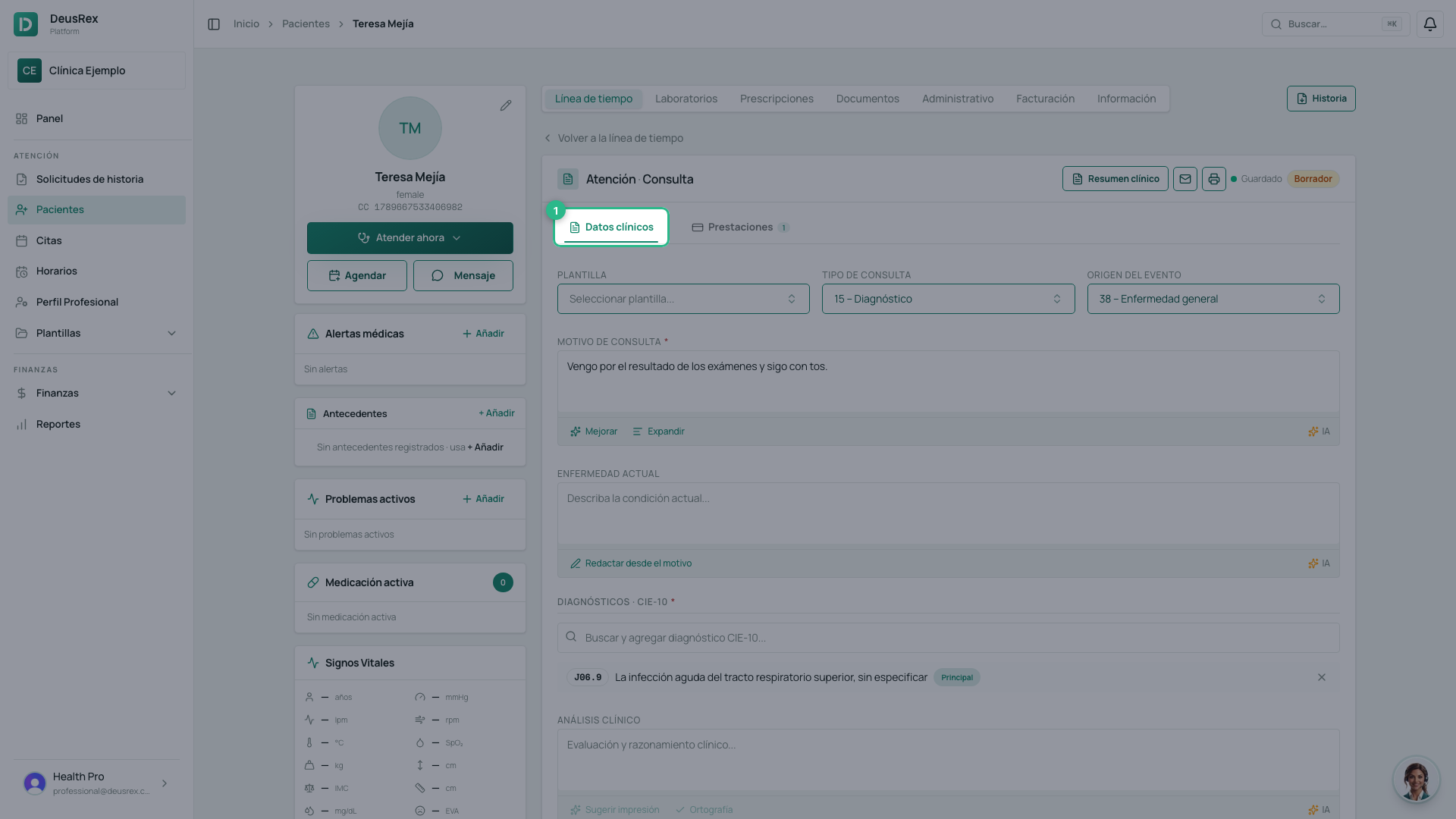Click Sugerir impresión
The image size is (1456, 819).
pos(615,810)
